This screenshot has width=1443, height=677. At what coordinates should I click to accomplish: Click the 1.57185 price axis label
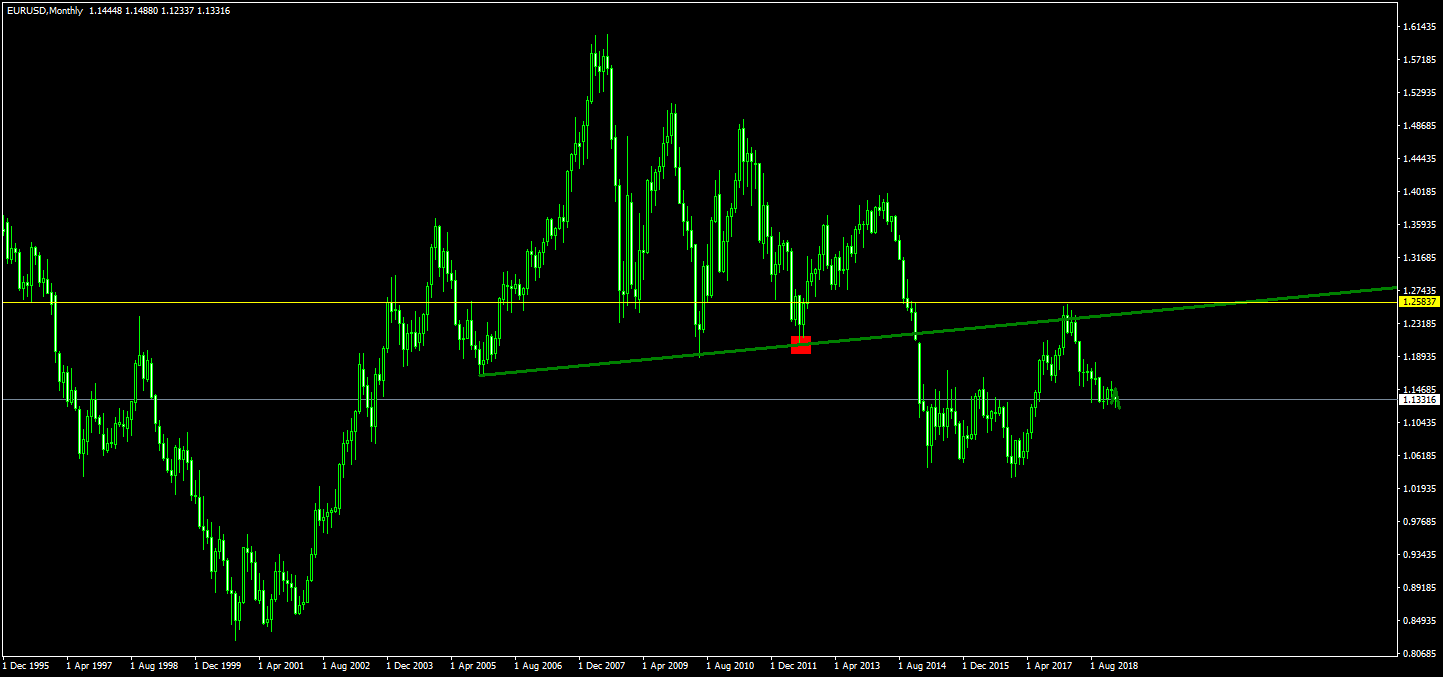1420,60
